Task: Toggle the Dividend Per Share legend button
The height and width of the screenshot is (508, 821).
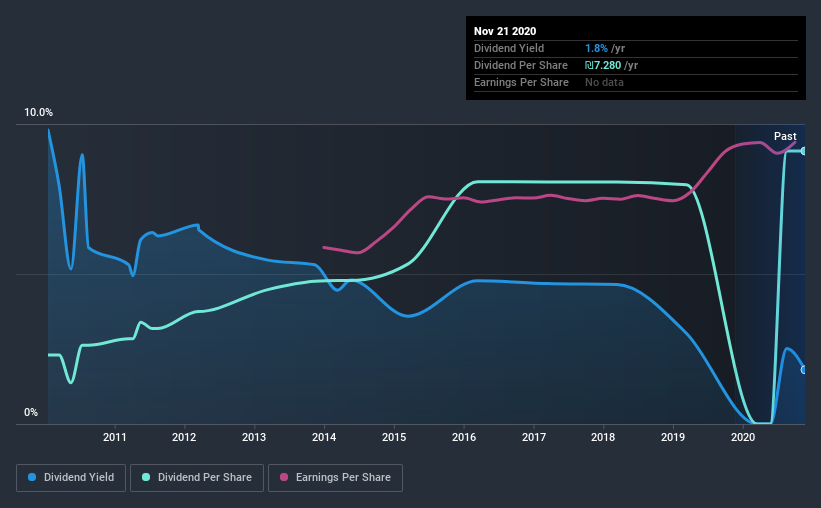Action: click(x=197, y=478)
